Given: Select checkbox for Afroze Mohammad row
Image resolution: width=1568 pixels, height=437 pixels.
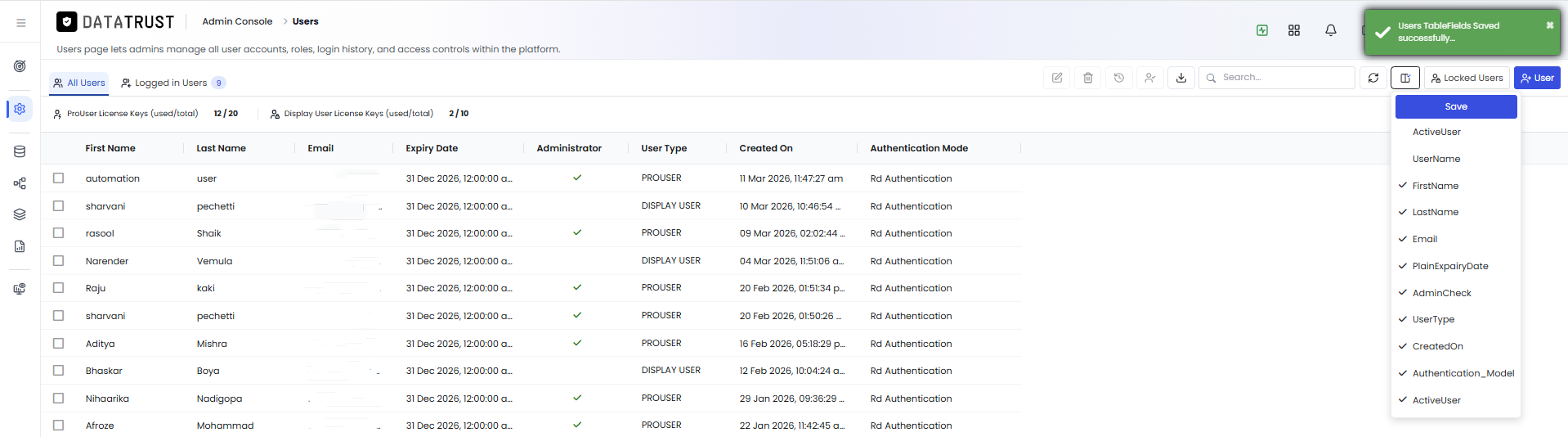Looking at the screenshot, I should pyautogui.click(x=58, y=425).
